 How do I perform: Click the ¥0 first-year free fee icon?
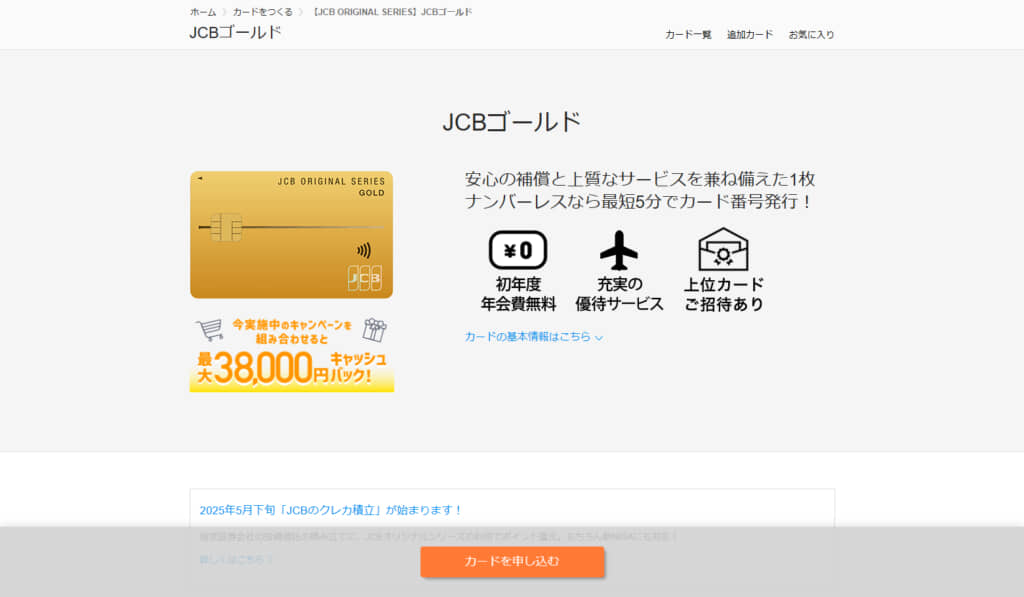pyautogui.click(x=518, y=250)
